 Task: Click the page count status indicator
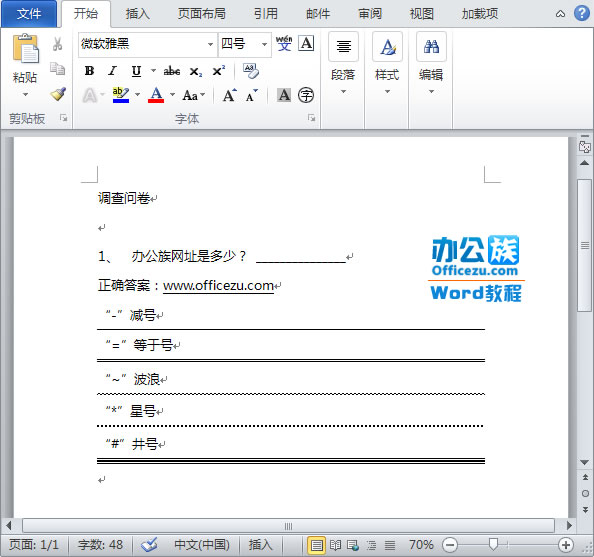tap(34, 545)
